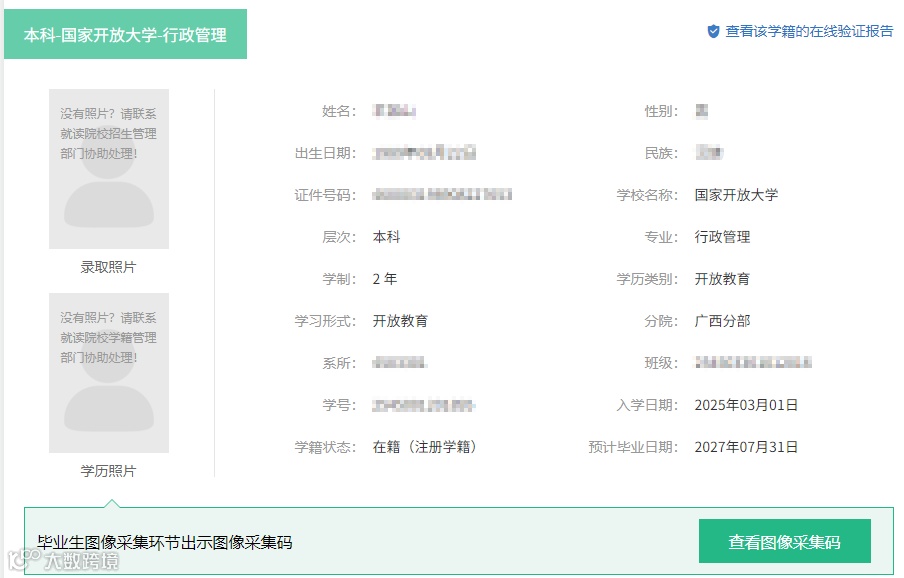
Task: Click the 专业 value 行政管理
Action: click(x=721, y=237)
